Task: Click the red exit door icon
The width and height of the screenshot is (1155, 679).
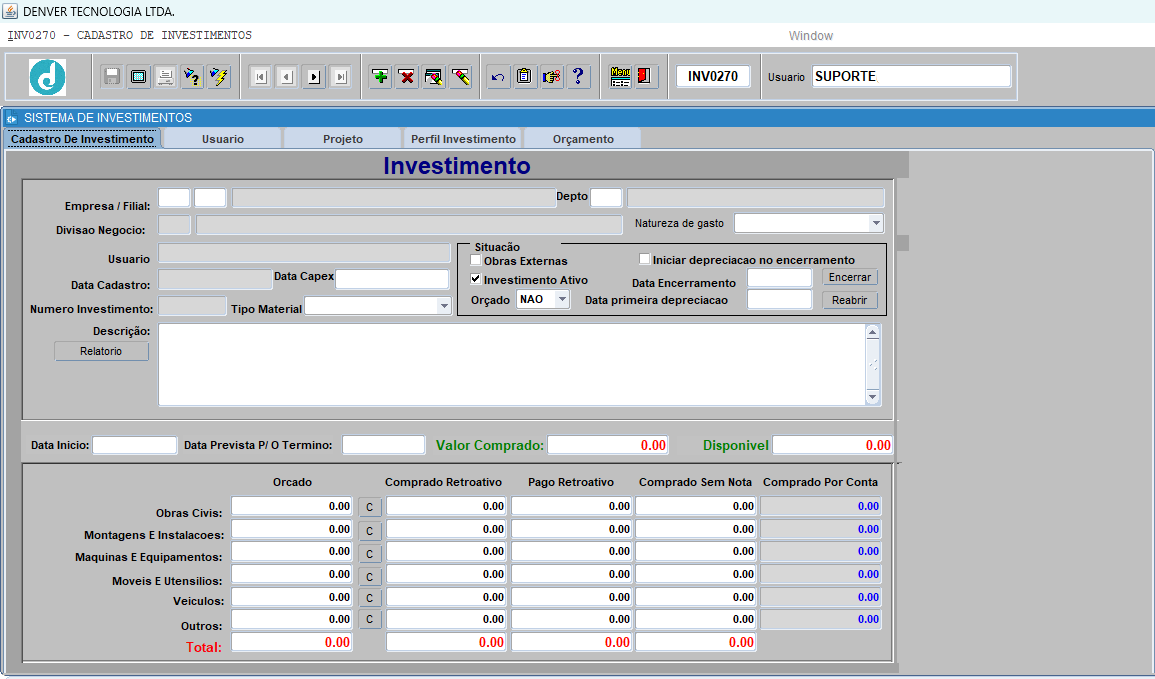Action: point(645,77)
